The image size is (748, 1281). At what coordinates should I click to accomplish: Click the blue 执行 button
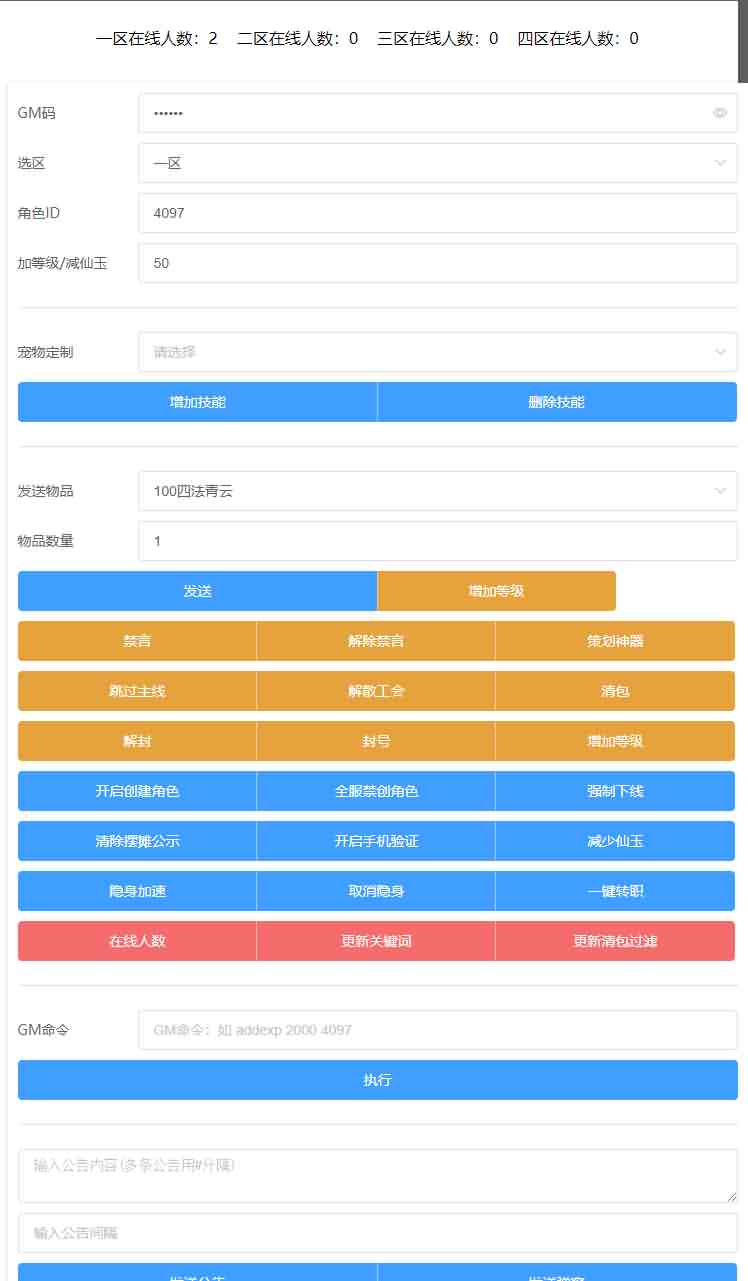tap(378, 1080)
